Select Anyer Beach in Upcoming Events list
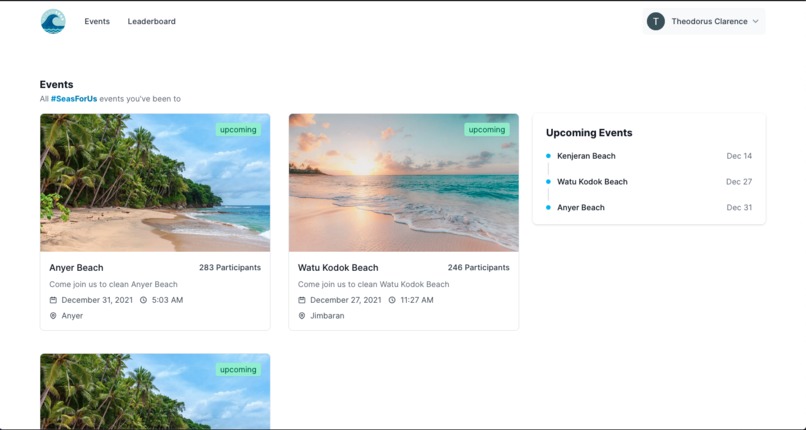806x430 pixels. (581, 208)
